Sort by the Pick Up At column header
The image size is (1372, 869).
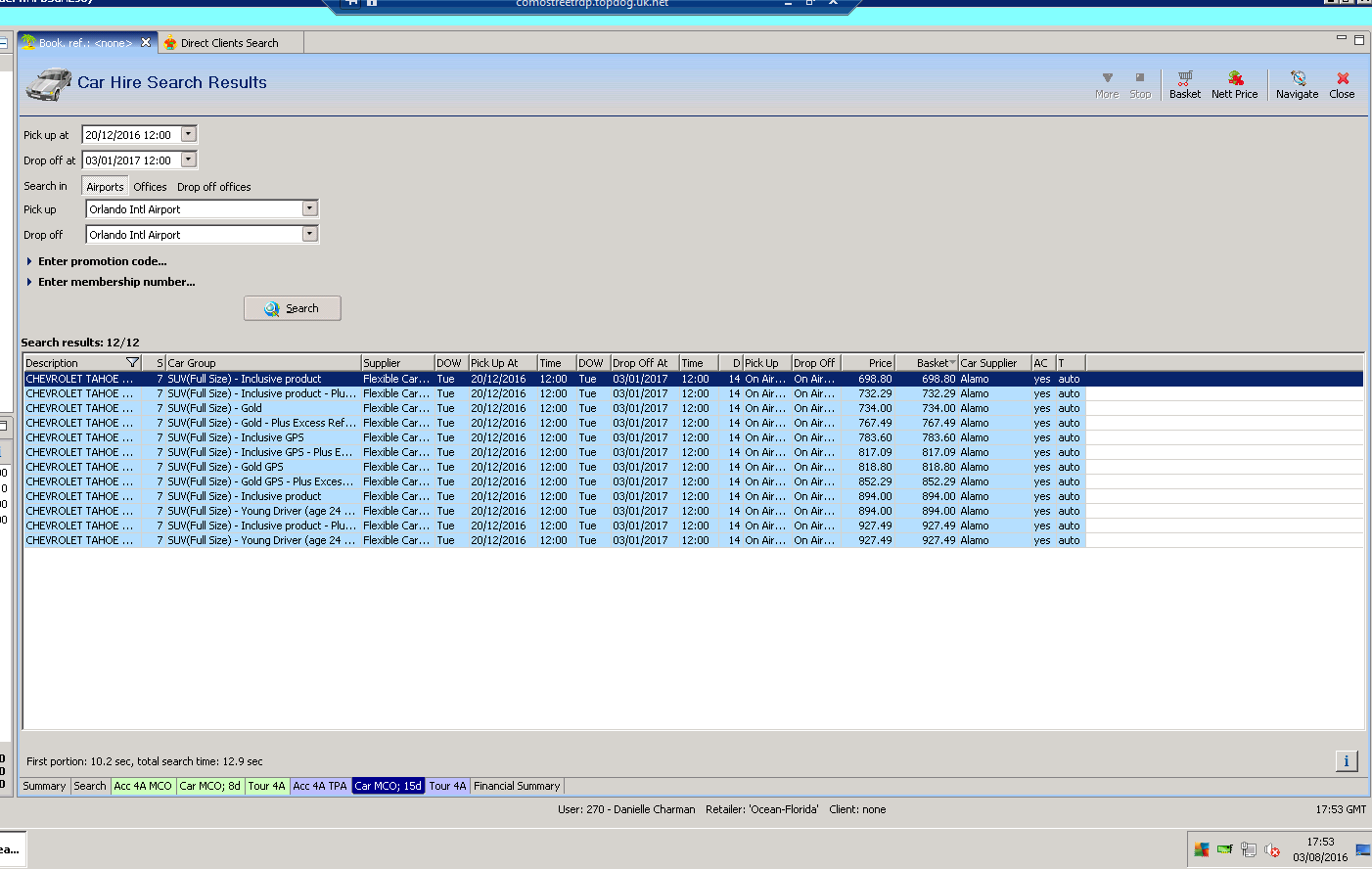tap(503, 363)
